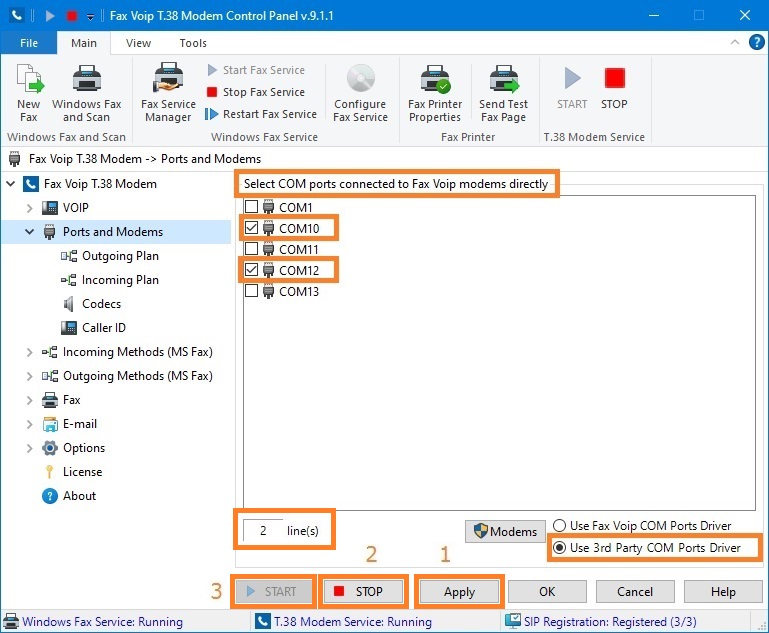The height and width of the screenshot is (633, 769).
Task: Click the Apply button
Action: pyautogui.click(x=460, y=592)
